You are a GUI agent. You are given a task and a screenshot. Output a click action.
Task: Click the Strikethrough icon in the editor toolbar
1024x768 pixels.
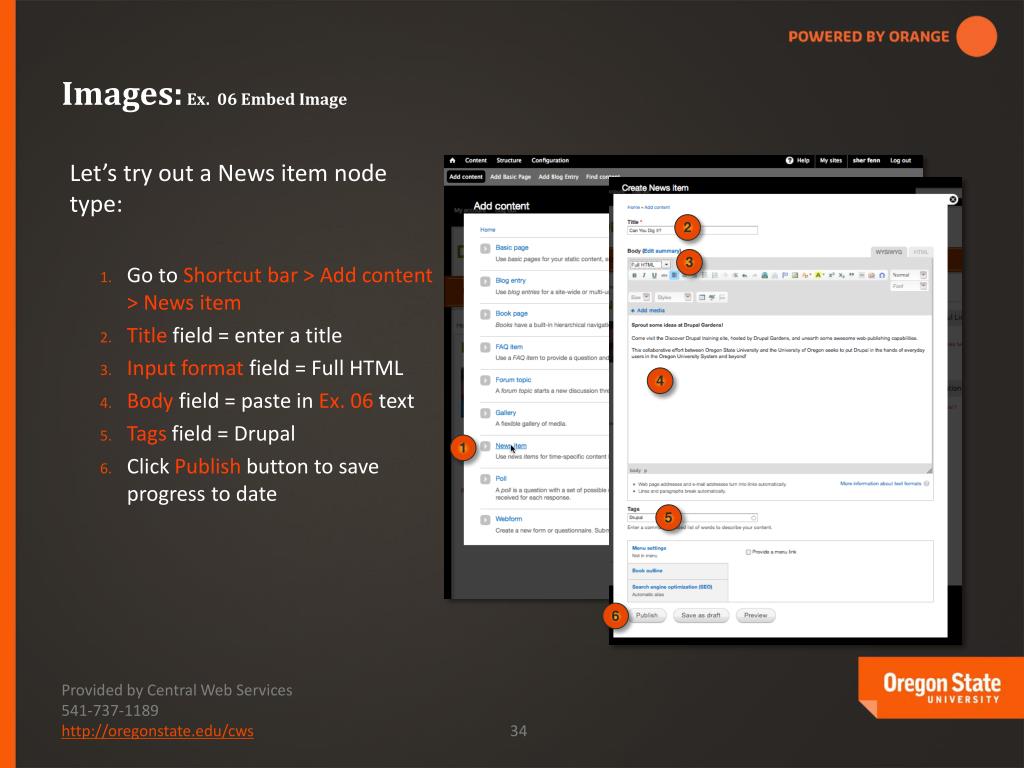664,276
